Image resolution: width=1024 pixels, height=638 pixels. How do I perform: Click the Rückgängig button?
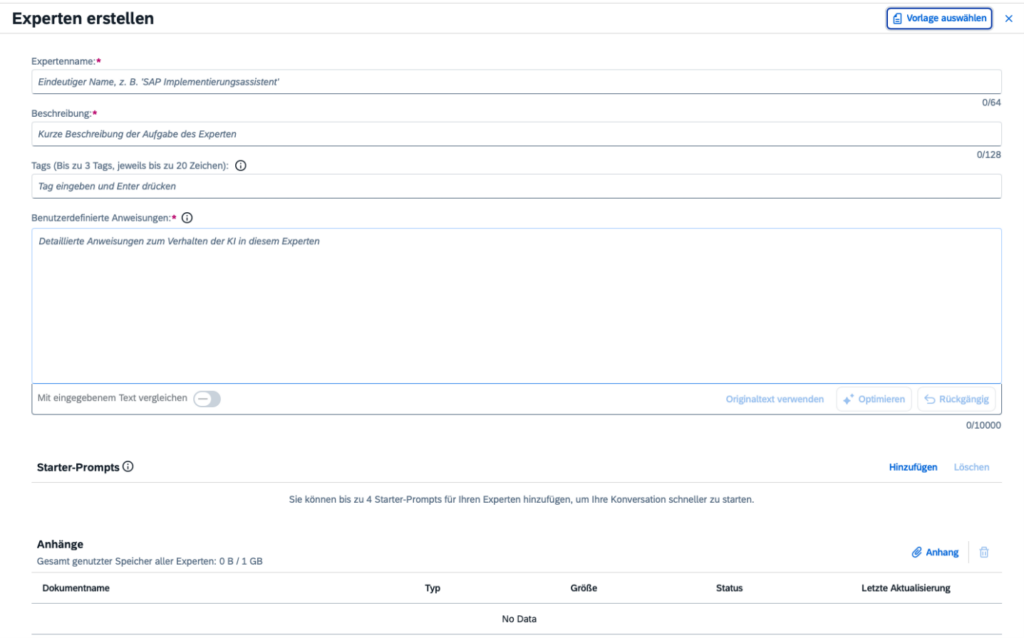956,399
